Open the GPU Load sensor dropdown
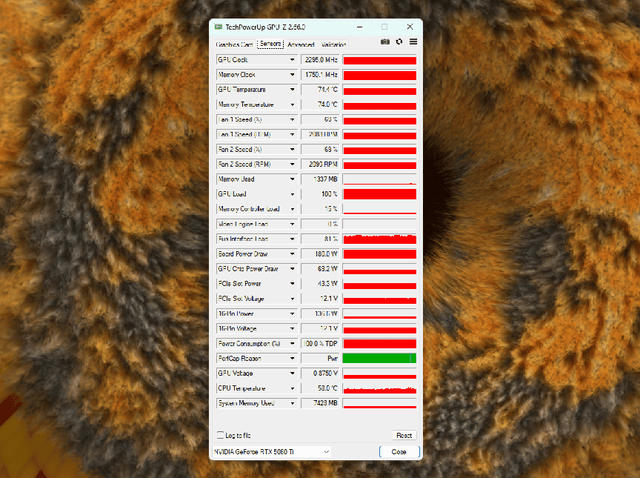Viewport: 640px width, 478px height. [292, 194]
